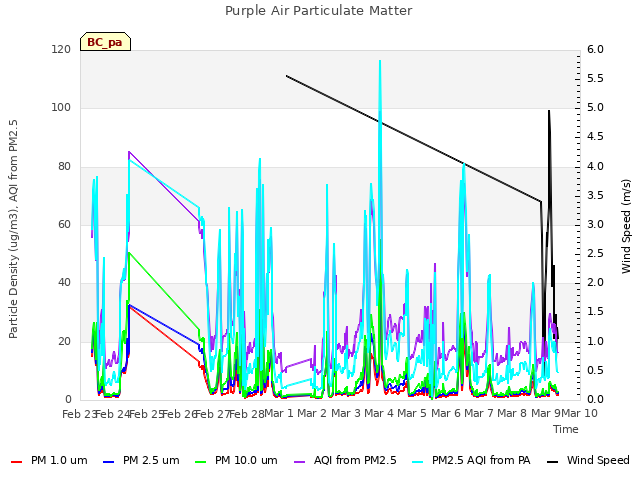
Task: Click the 40 left axis tick label
Action: 64,282
